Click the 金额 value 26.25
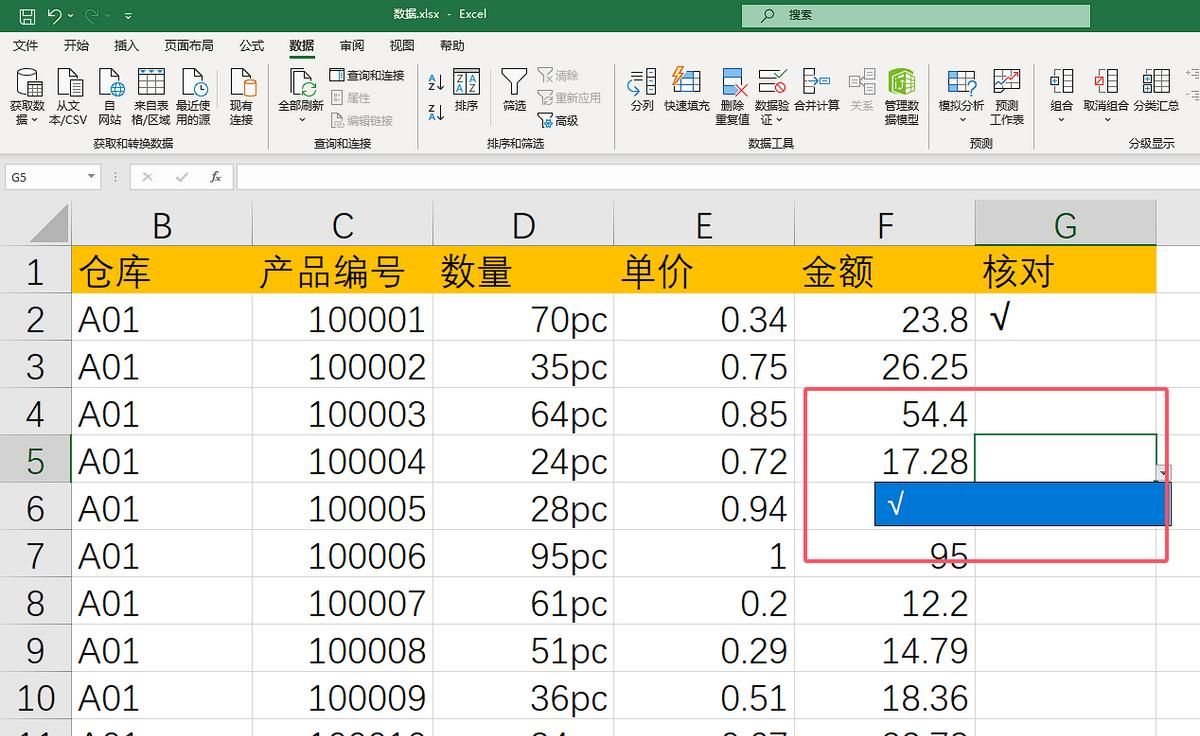Screen dimensions: 1200x736 [885, 366]
